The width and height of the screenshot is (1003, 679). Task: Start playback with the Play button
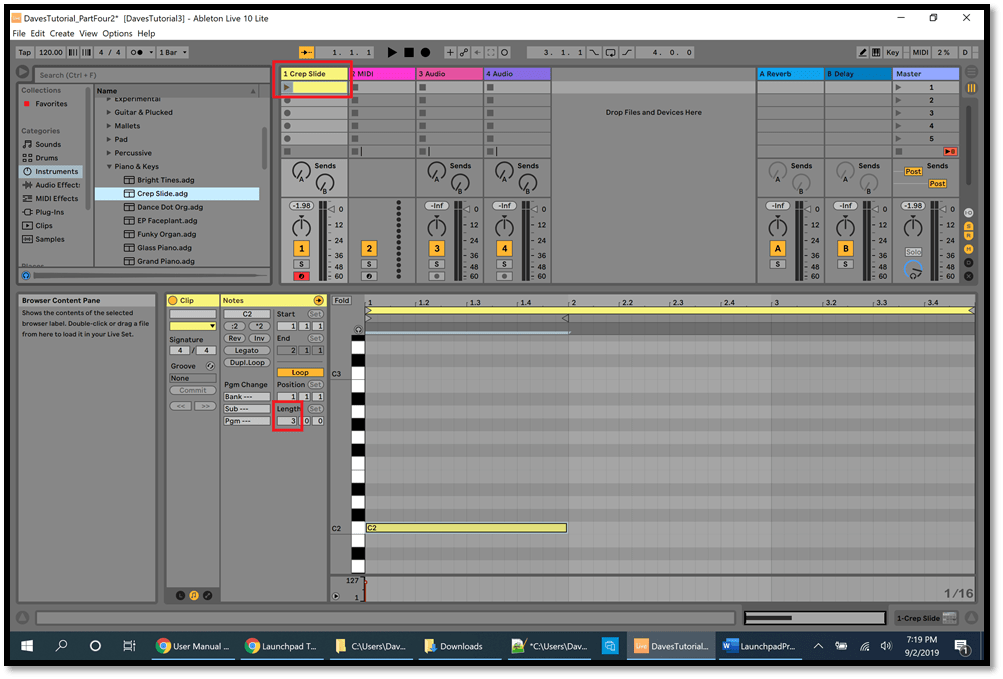pyautogui.click(x=391, y=52)
